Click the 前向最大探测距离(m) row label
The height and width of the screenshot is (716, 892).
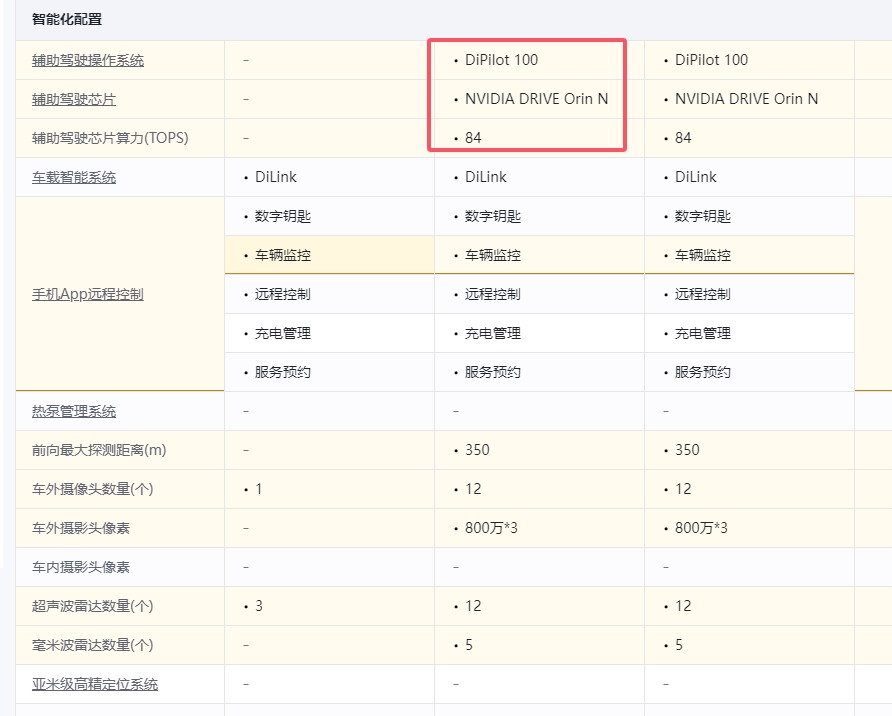(99, 450)
